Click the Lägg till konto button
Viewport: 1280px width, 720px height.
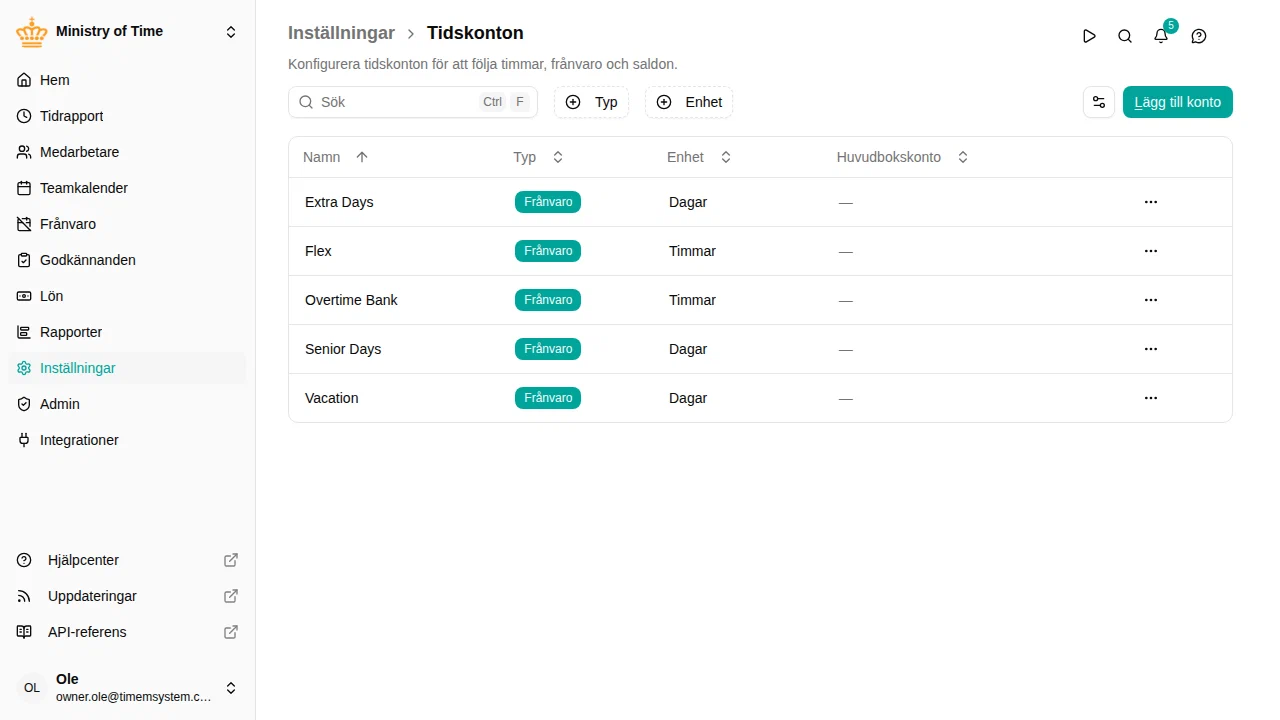click(1178, 102)
